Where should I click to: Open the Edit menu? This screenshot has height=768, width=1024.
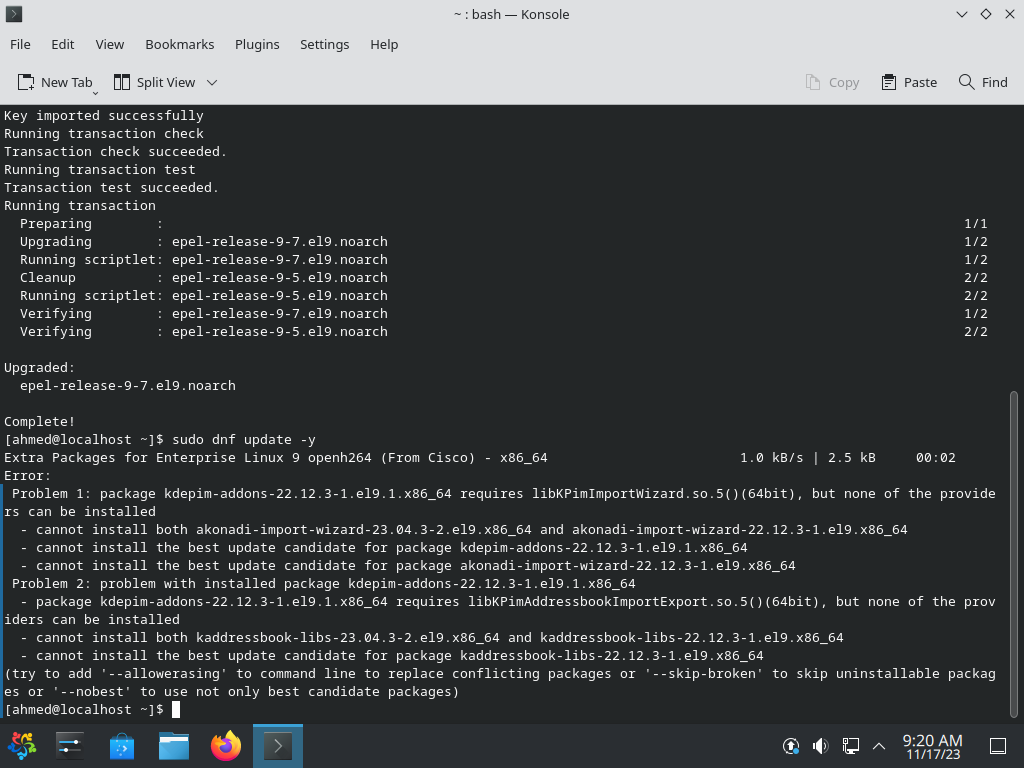point(63,44)
